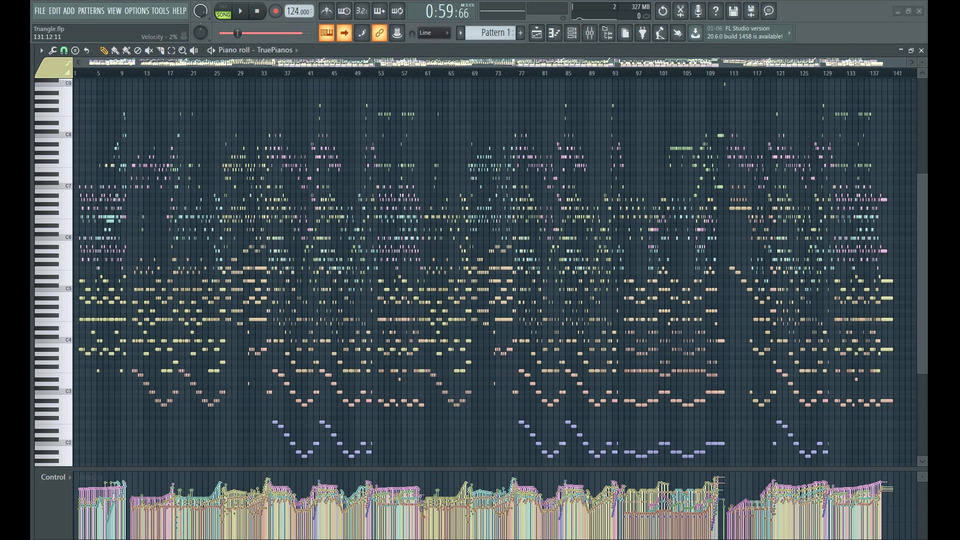Toggle Song/Pattern mode switch
The image size is (960, 540).
(223, 11)
